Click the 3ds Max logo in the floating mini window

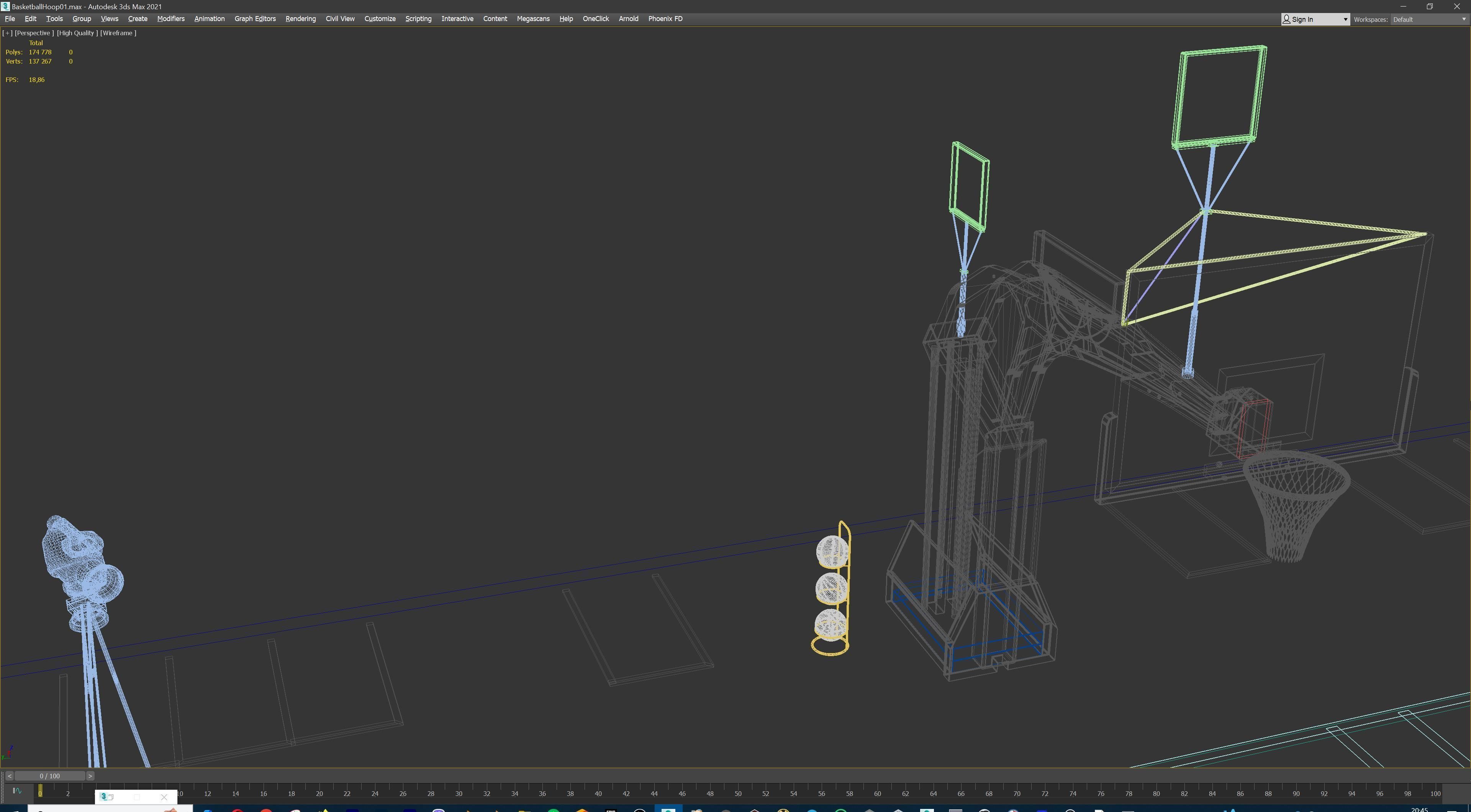pos(103,797)
